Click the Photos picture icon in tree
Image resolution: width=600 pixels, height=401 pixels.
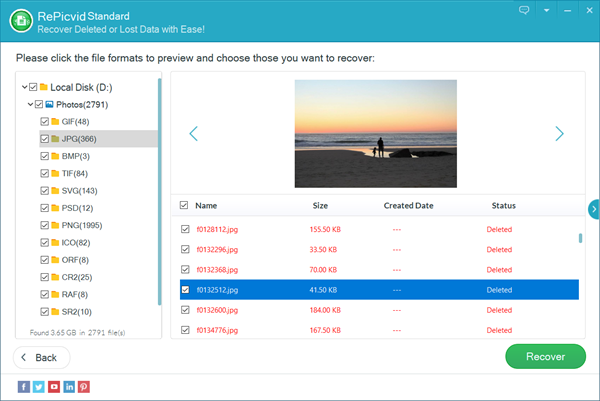click(x=49, y=104)
